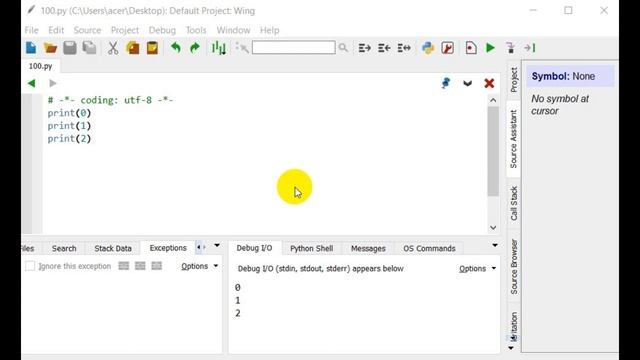Open the Source Assistant vertical tab
Screen dimensions: 640x360
click(x=513, y=139)
